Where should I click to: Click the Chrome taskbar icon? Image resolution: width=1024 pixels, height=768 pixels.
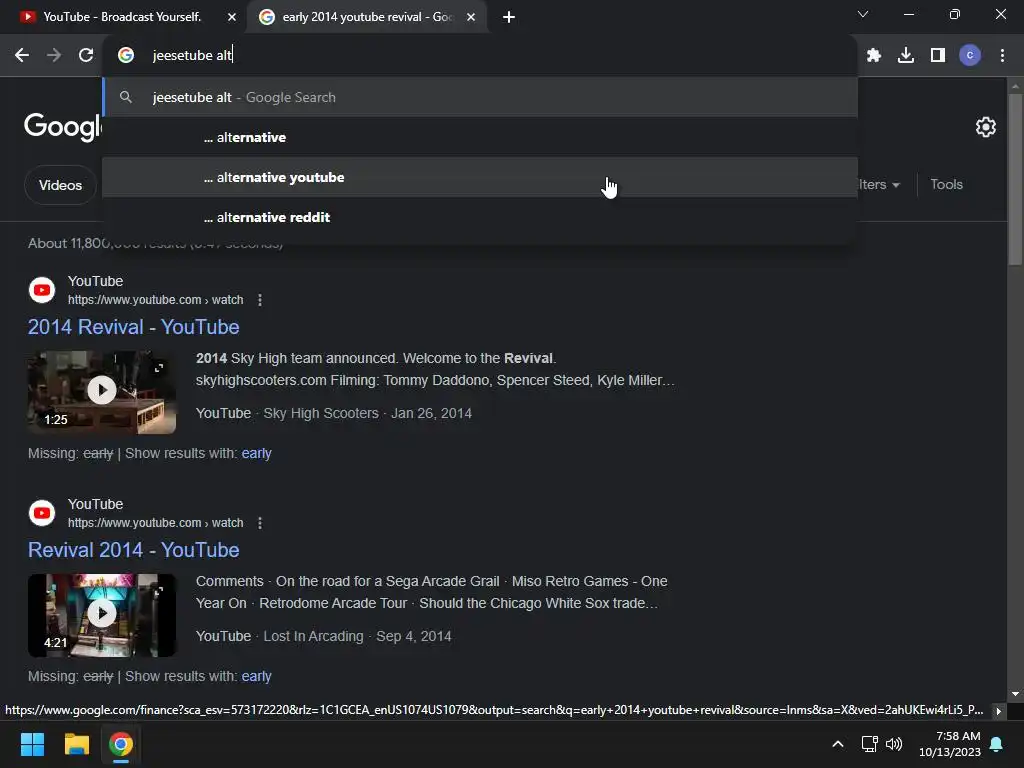coord(121,744)
